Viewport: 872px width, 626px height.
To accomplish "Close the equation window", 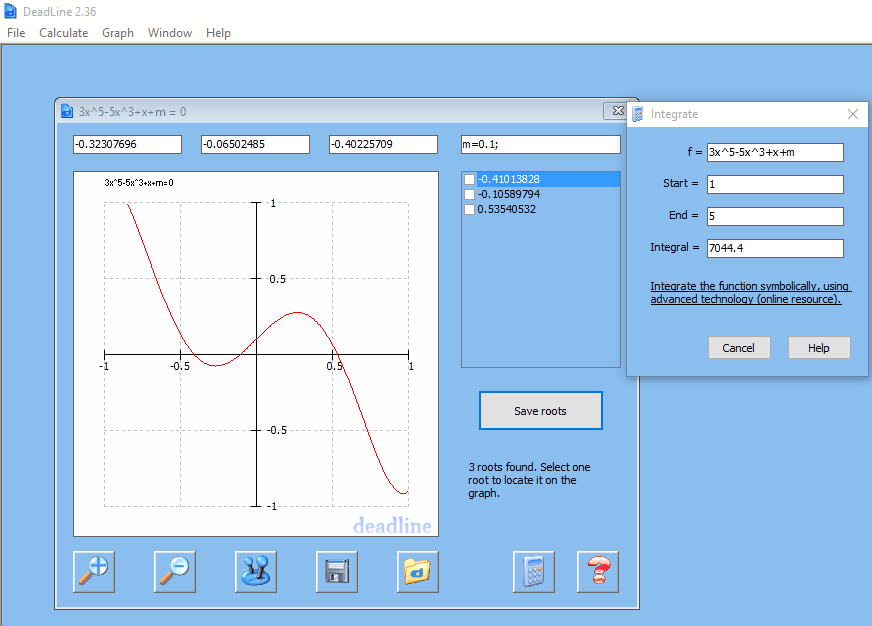I will click(617, 111).
